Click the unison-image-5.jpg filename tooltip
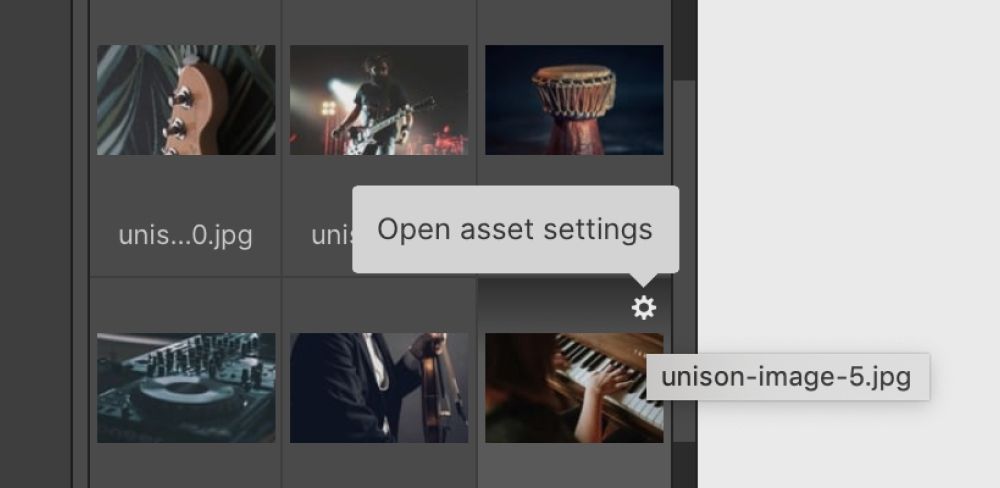This screenshot has width=1000, height=488. [788, 377]
